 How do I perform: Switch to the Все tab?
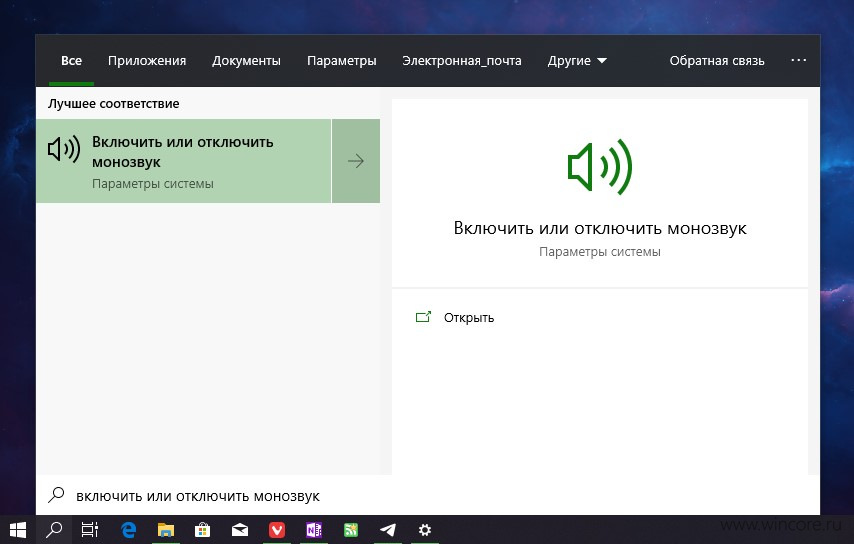click(x=71, y=60)
